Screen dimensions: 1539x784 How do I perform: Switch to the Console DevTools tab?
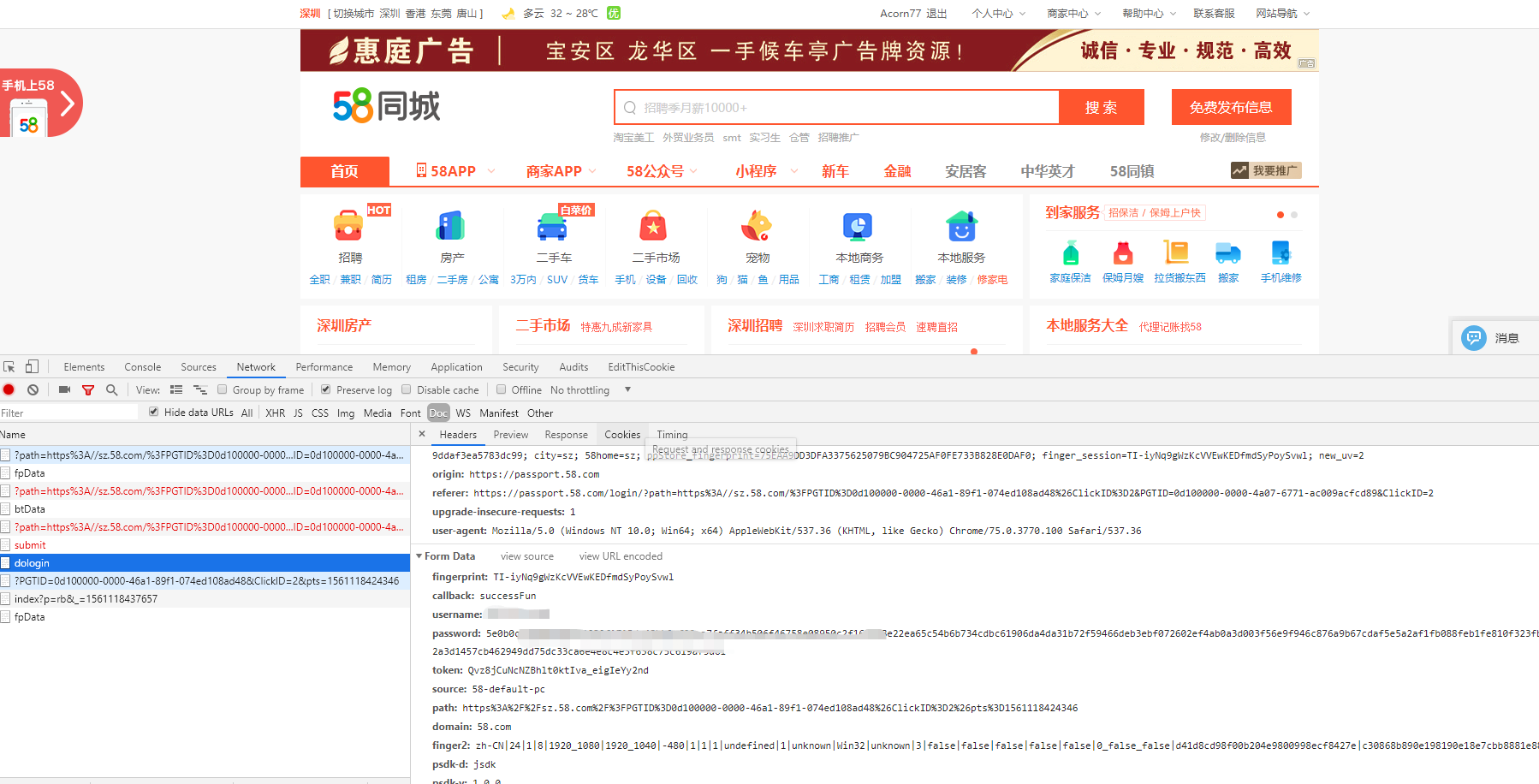[x=142, y=366]
